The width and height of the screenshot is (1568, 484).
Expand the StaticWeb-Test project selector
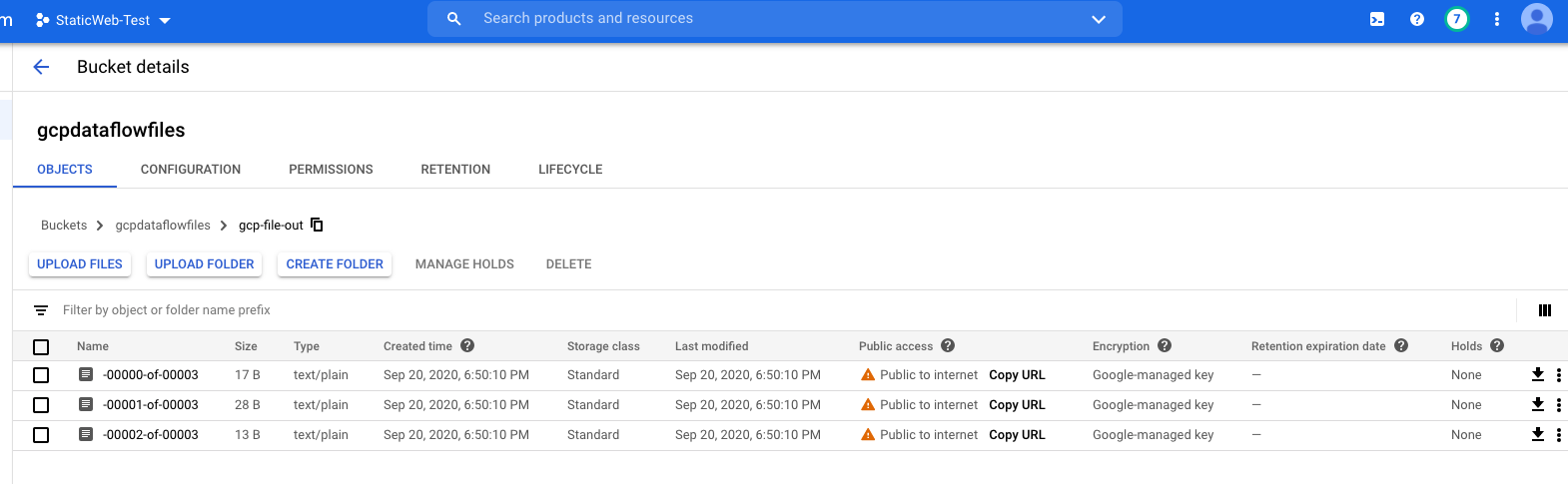[x=103, y=20]
